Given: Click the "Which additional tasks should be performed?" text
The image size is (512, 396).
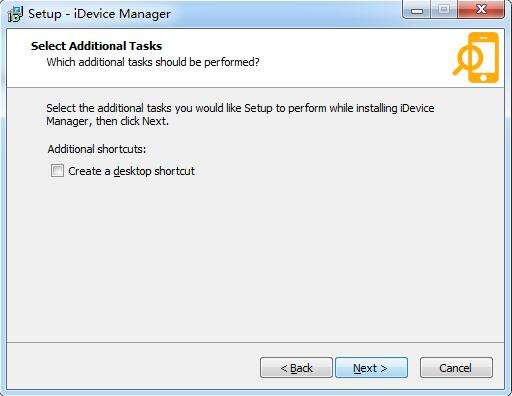Looking at the screenshot, I should (153, 62).
